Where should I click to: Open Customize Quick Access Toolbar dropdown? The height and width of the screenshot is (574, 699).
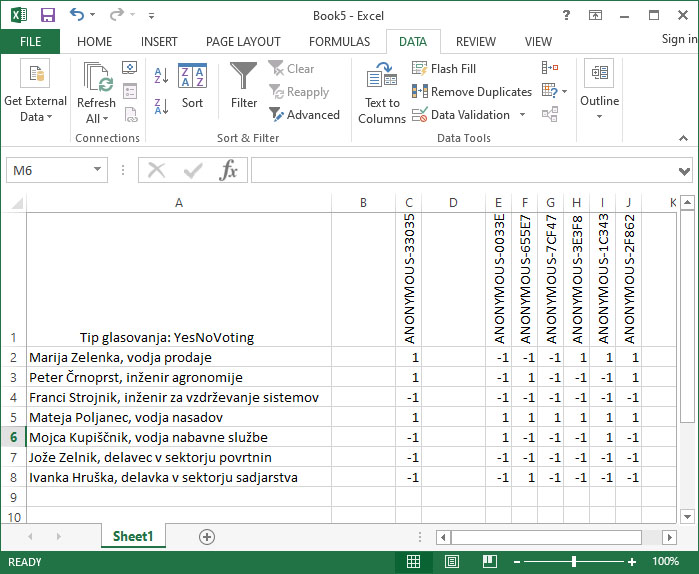click(152, 16)
